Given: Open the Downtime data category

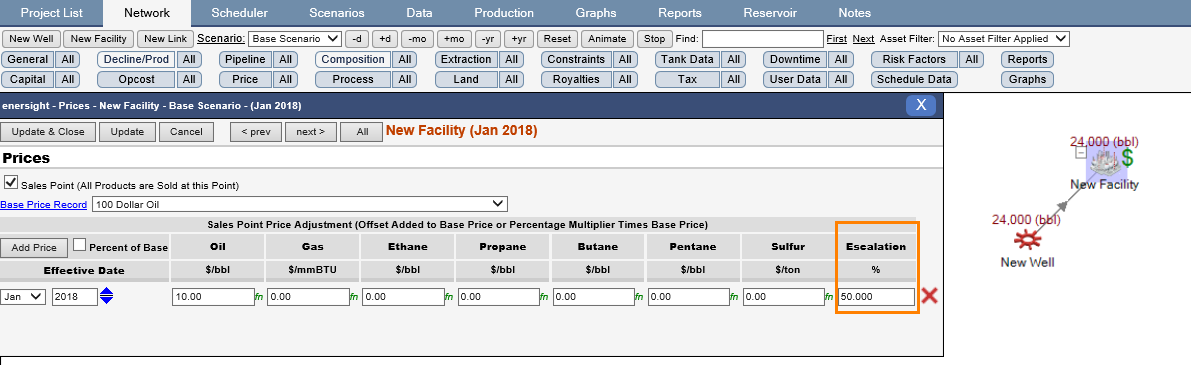Looking at the screenshot, I should [x=795, y=59].
